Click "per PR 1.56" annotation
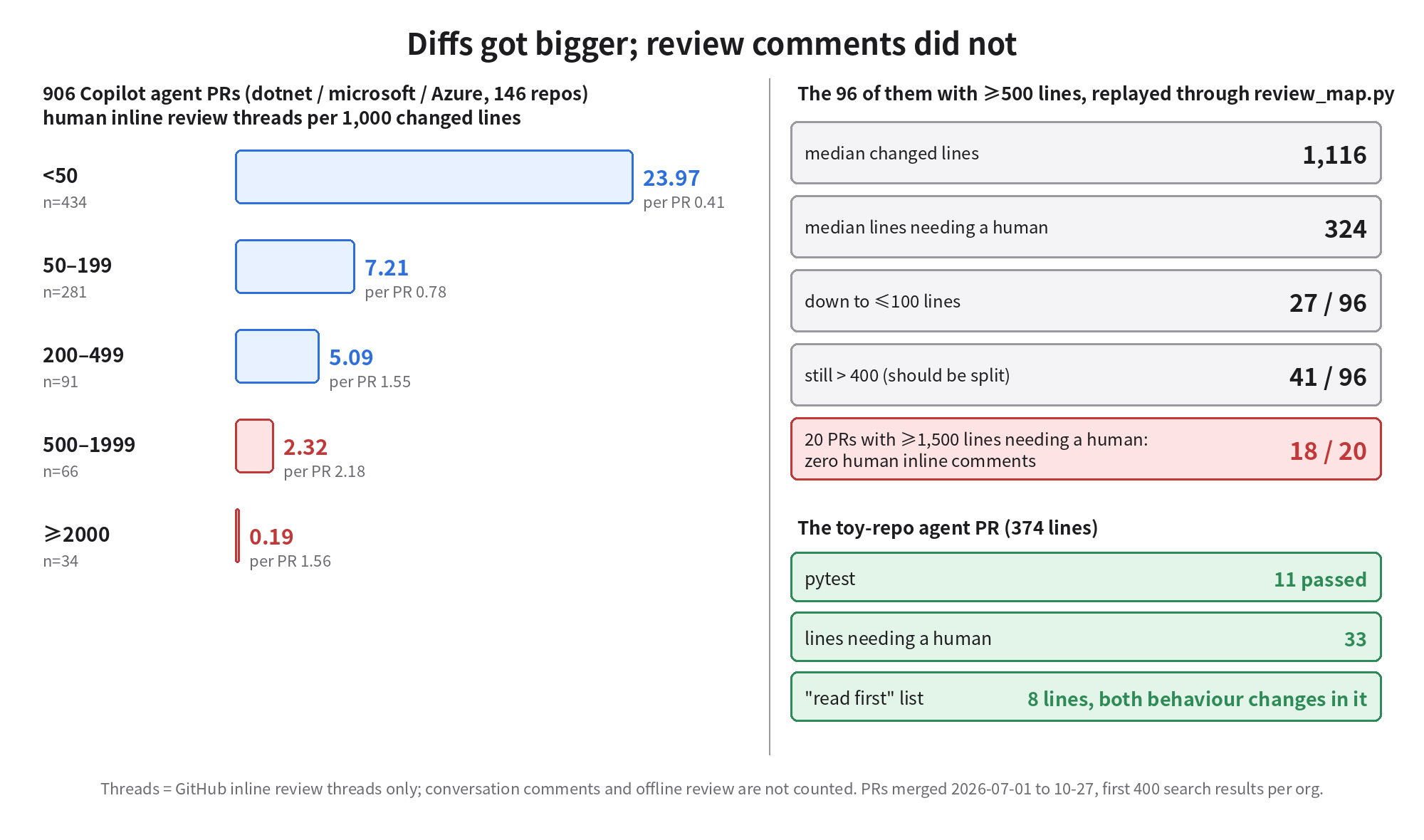 (290, 561)
